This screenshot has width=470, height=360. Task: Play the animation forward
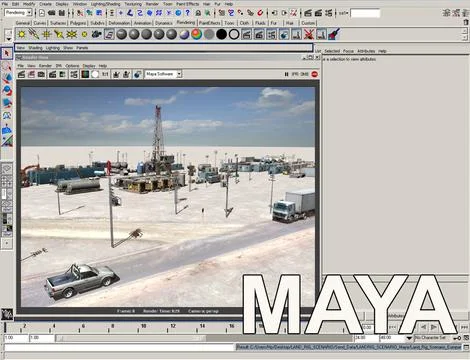(x=434, y=327)
